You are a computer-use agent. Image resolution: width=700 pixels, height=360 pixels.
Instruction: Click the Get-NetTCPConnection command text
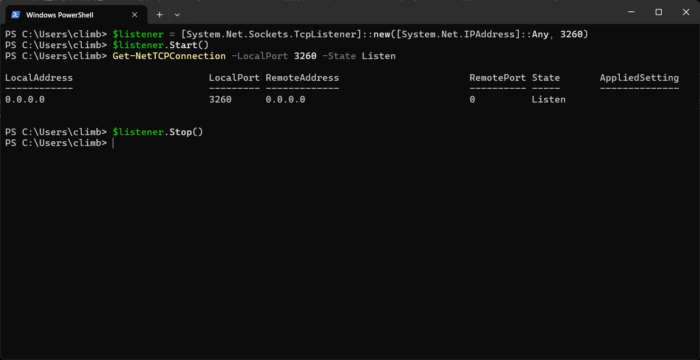[x=169, y=56]
